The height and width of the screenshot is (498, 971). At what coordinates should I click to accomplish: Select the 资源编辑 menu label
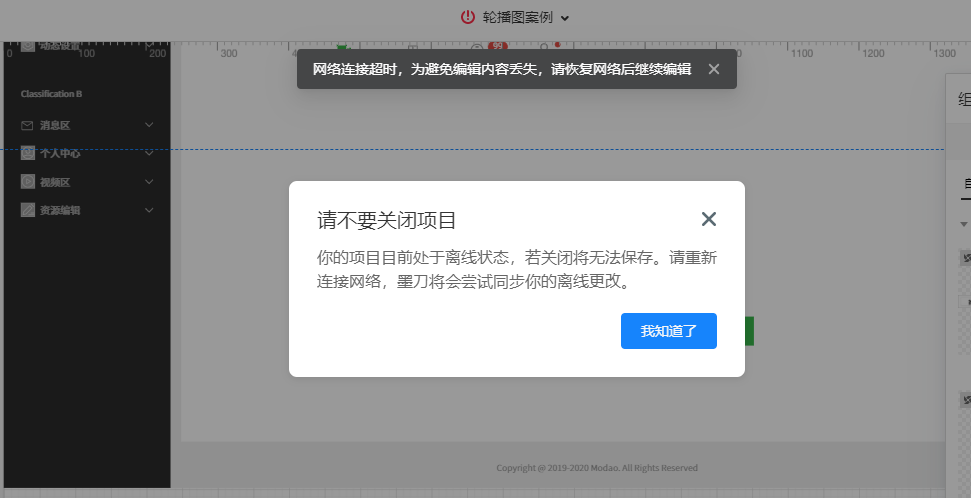(60, 211)
